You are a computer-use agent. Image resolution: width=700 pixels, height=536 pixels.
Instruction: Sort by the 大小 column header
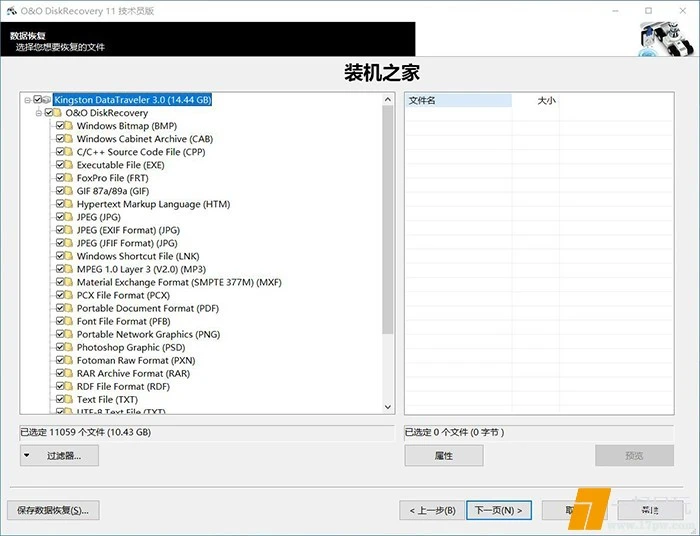click(x=546, y=100)
